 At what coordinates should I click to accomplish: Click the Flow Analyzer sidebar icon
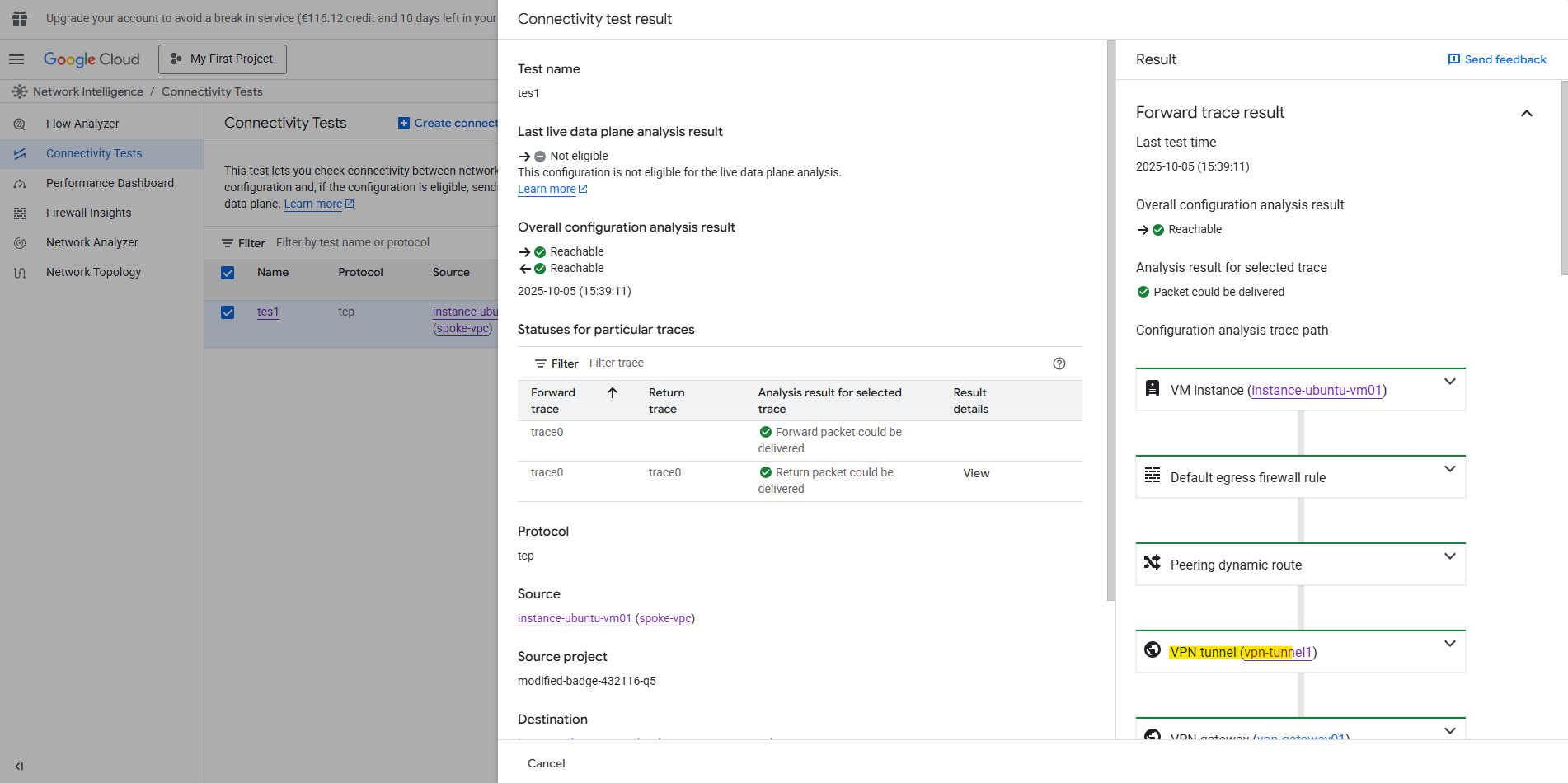point(20,124)
